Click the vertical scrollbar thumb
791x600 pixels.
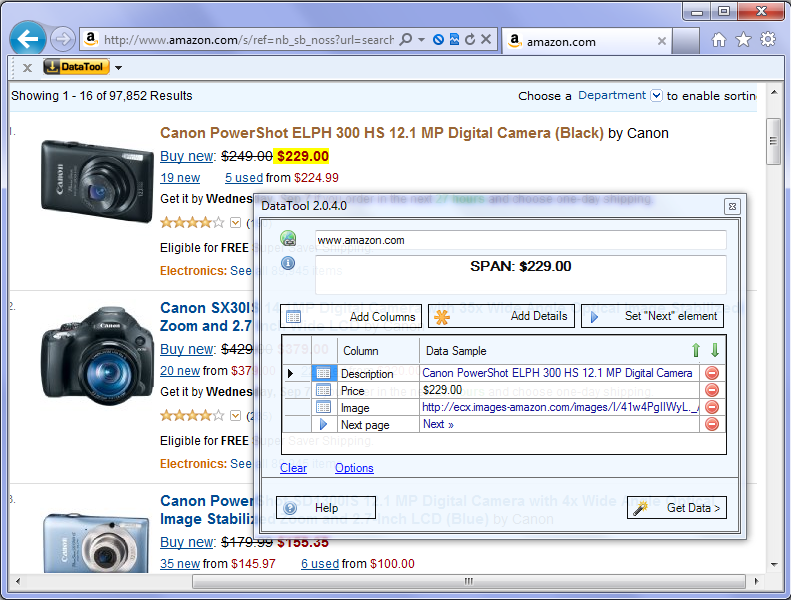pyautogui.click(x=773, y=141)
